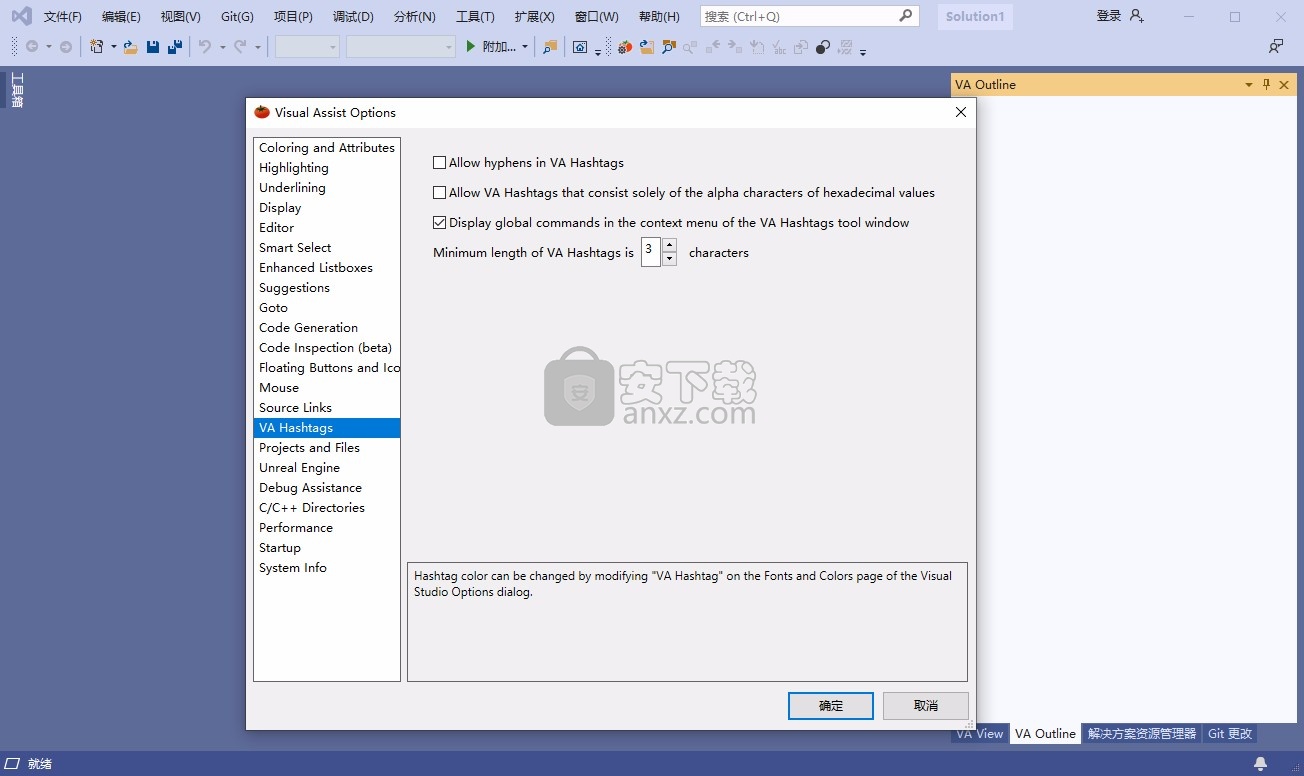Click the New Project toolbar icon
The width and height of the screenshot is (1304, 776).
(97, 46)
